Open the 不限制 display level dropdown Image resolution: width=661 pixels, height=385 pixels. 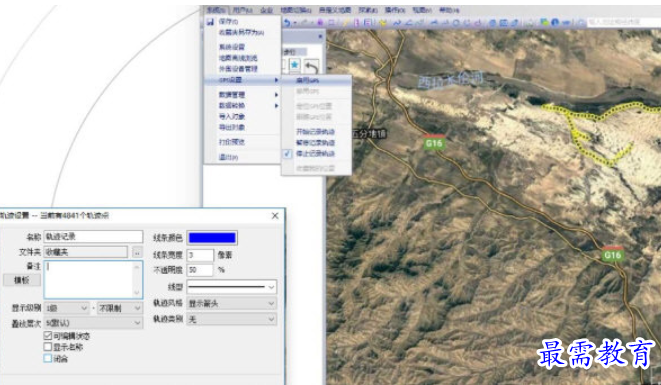[x=120, y=308]
